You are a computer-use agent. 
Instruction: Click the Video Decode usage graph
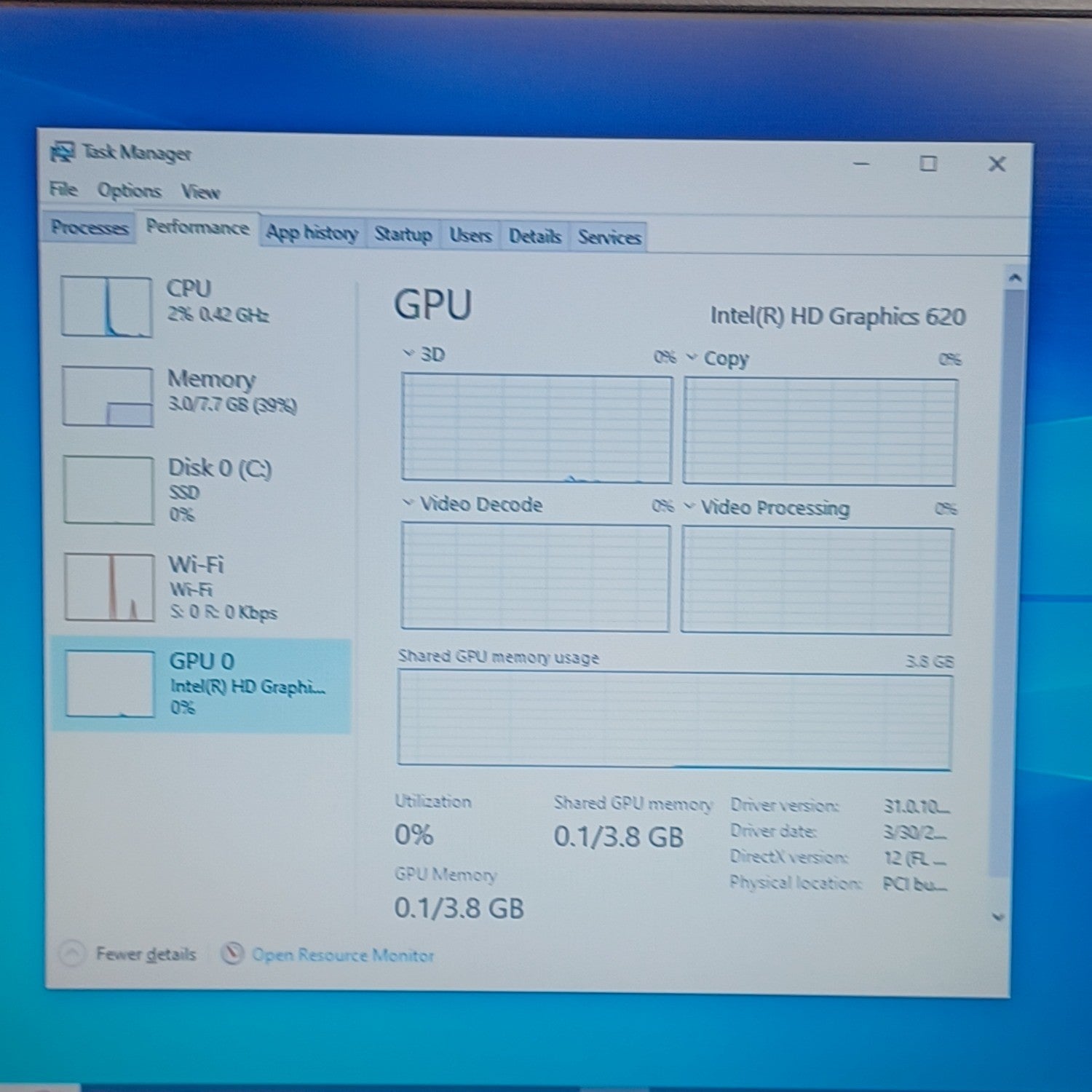[535, 577]
